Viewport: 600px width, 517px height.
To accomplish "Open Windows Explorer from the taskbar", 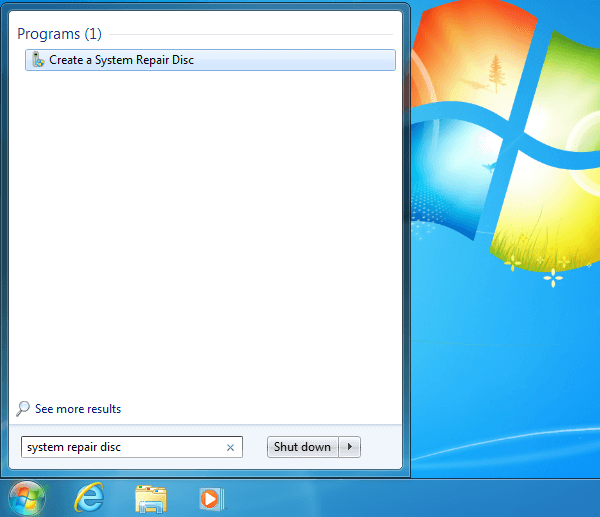I will [x=151, y=499].
